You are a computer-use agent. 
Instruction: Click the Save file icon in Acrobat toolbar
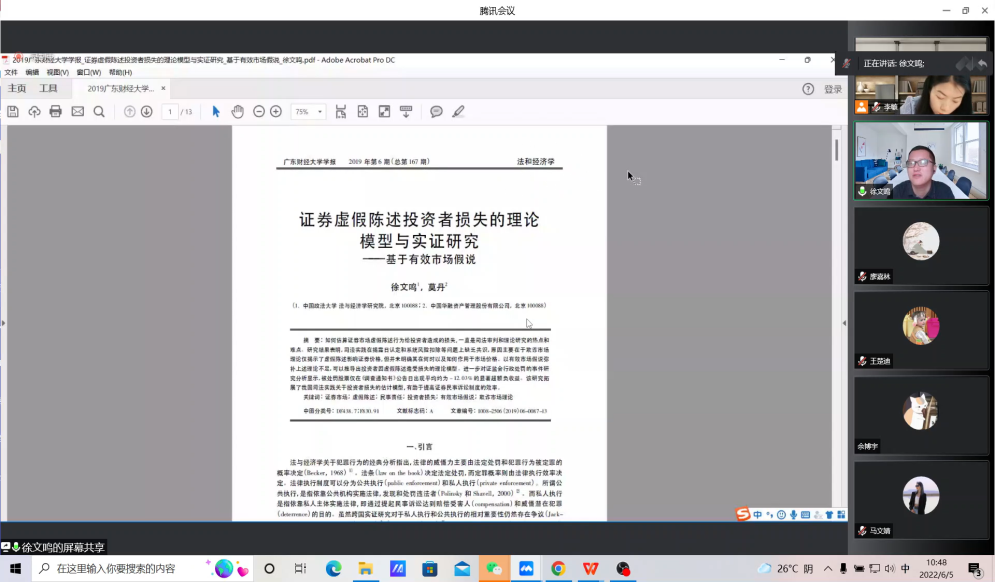coord(13,111)
